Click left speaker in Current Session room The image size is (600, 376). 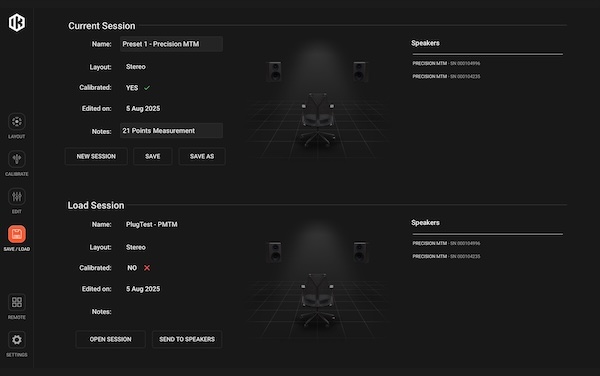pyautogui.click(x=275, y=71)
